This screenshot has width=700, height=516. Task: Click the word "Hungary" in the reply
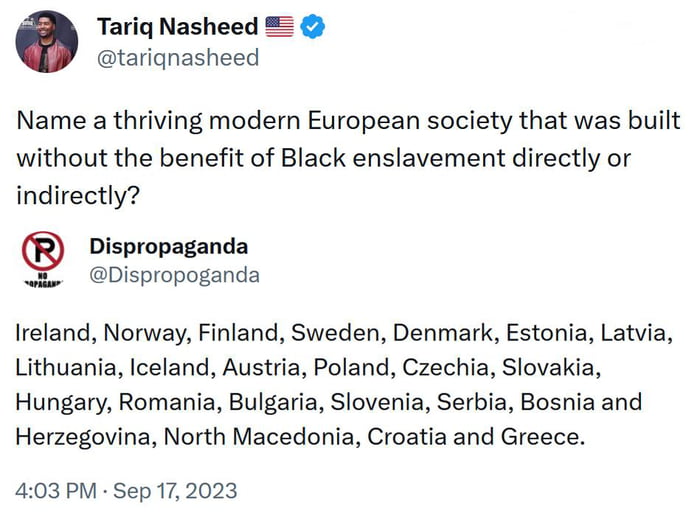point(63,402)
